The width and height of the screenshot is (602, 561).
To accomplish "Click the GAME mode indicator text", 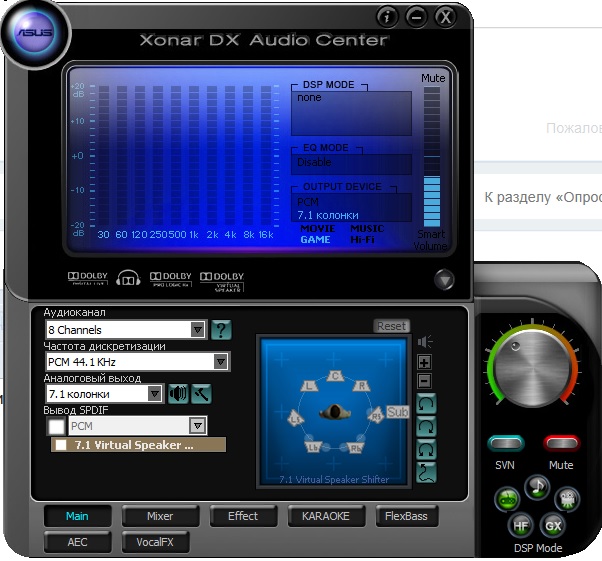I will (x=315, y=240).
